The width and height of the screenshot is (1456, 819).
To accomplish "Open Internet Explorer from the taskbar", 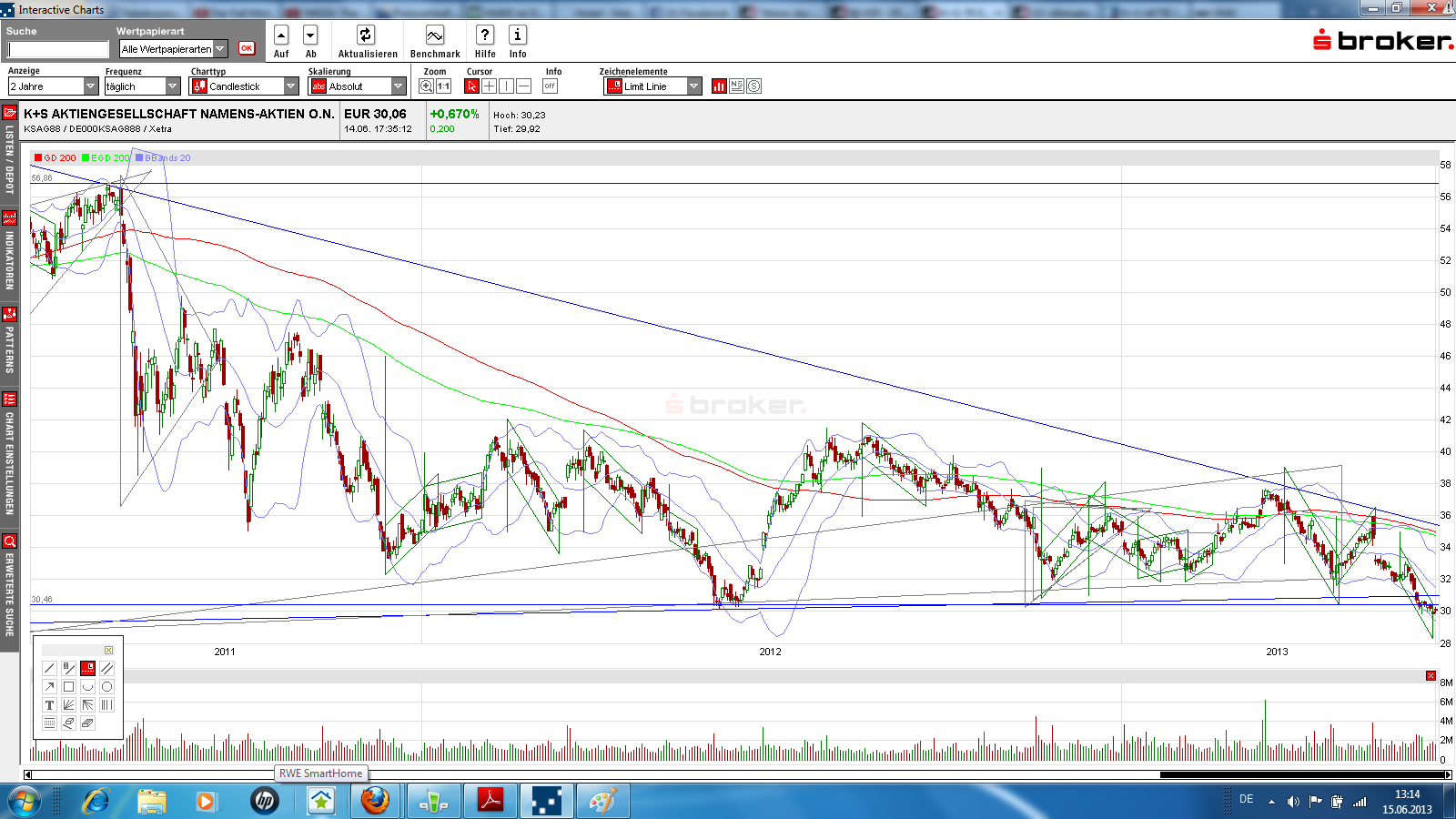I will click(x=96, y=801).
